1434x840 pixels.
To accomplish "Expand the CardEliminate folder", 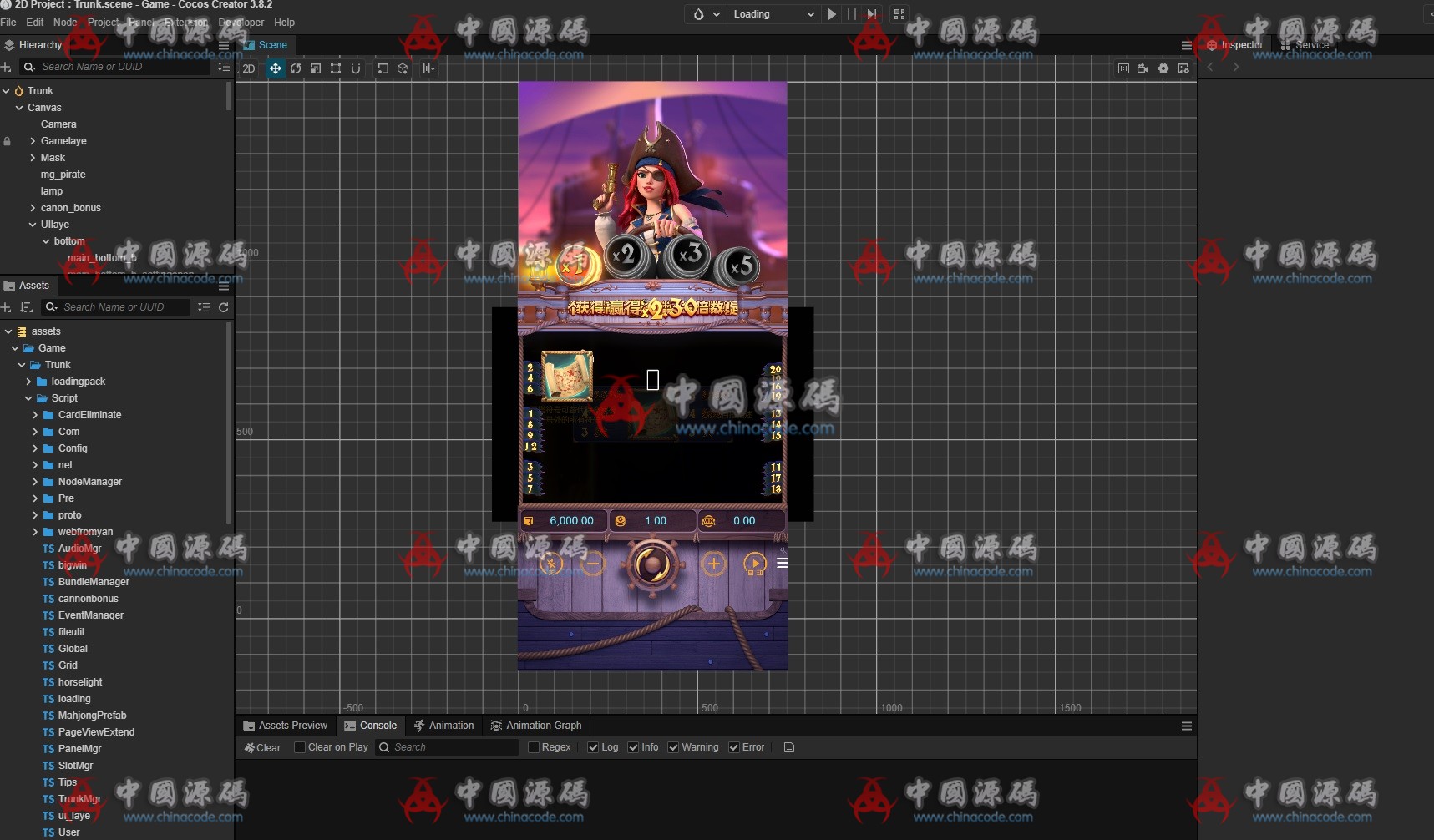I will tap(35, 415).
